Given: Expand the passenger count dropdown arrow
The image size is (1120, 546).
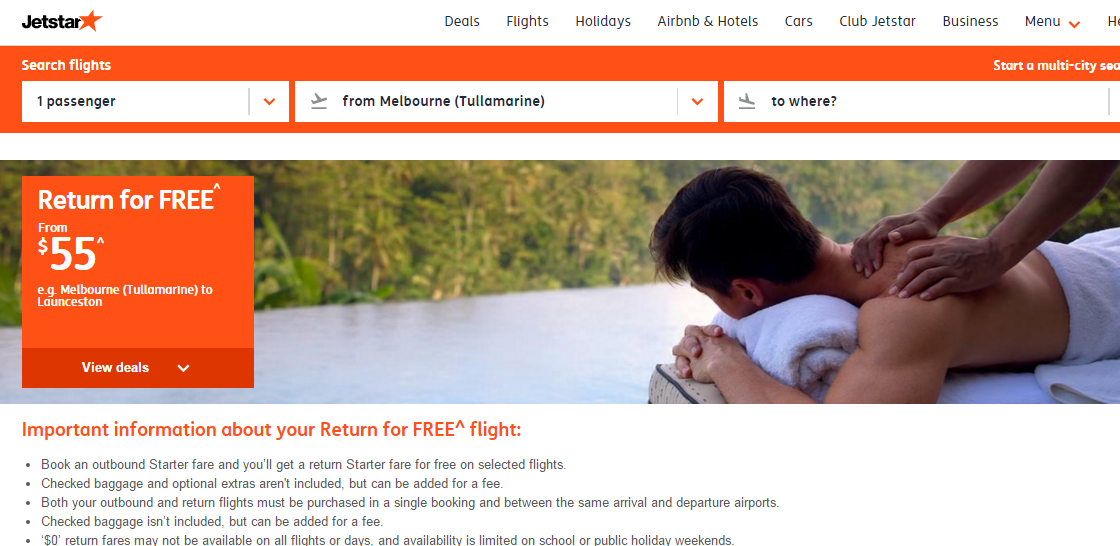Looking at the screenshot, I should pos(269,101).
